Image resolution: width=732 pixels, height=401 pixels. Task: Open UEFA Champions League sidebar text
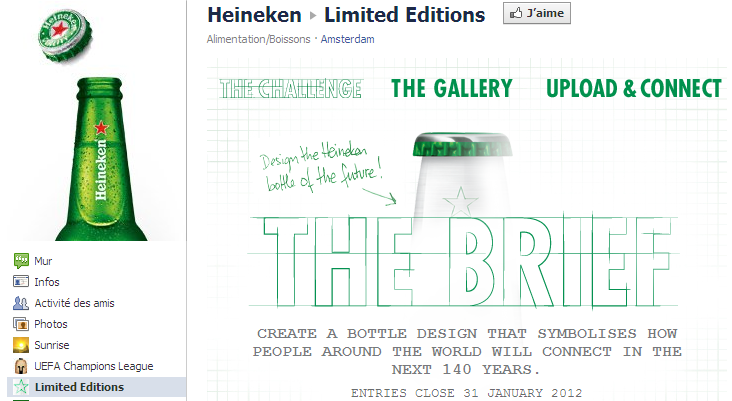click(x=94, y=366)
